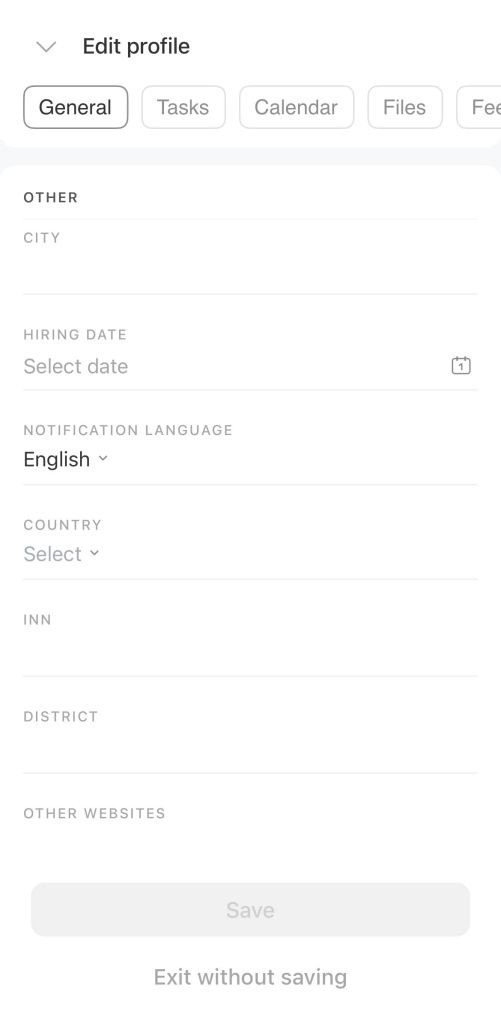Open the hiring date calendar icon
The height and width of the screenshot is (1024, 501).
[x=461, y=366]
